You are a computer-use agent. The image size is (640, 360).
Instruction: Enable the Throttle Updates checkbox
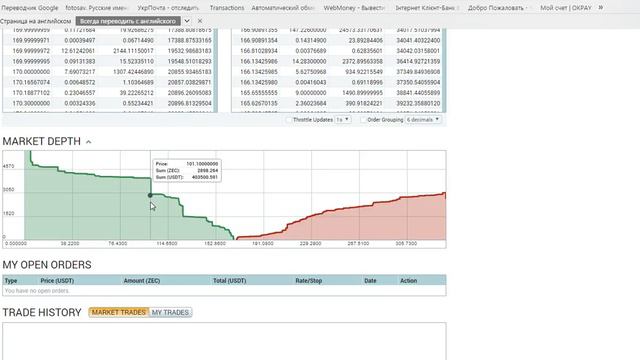coord(289,120)
